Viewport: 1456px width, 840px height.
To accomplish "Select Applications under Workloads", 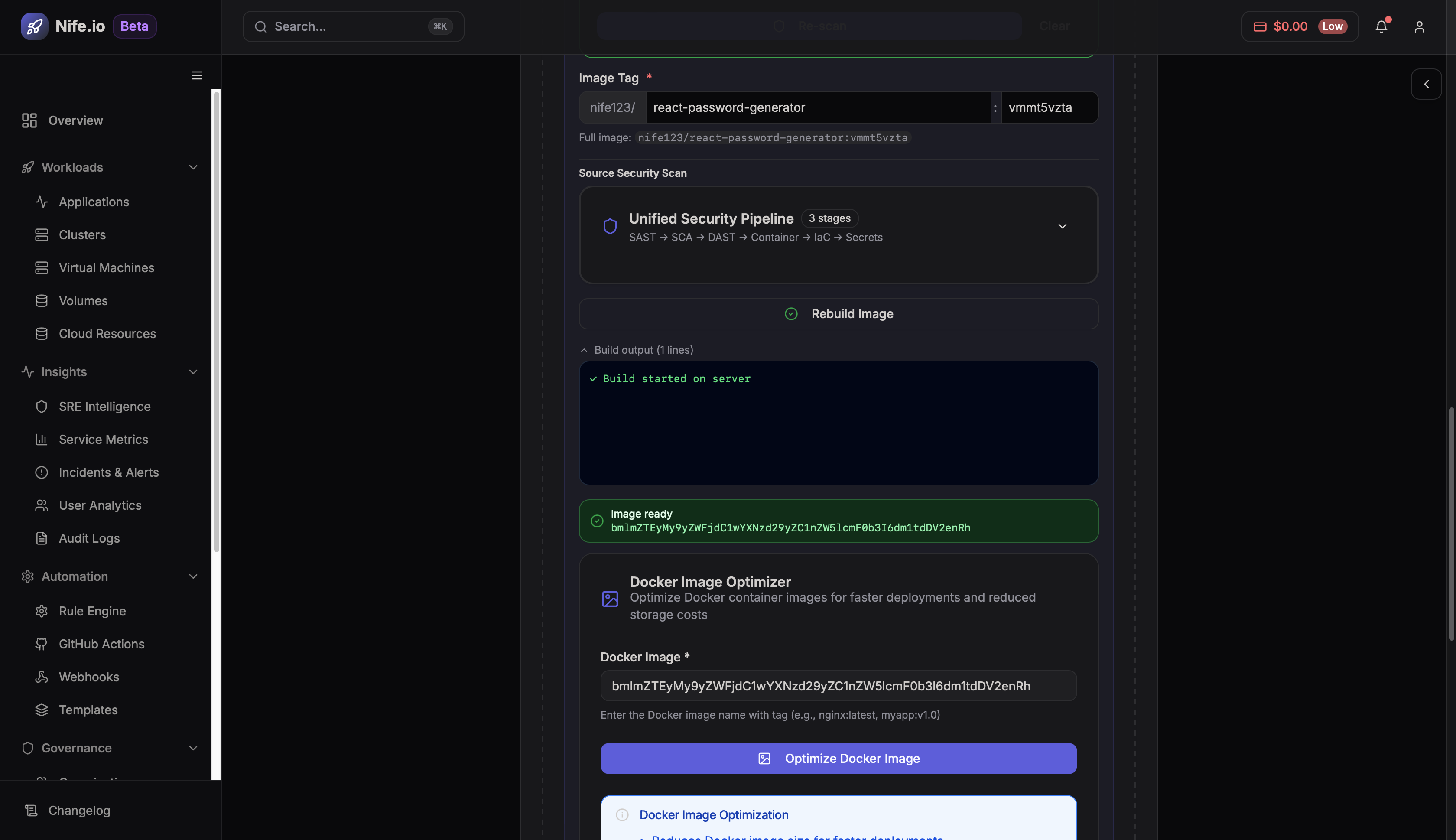I will pyautogui.click(x=94, y=202).
